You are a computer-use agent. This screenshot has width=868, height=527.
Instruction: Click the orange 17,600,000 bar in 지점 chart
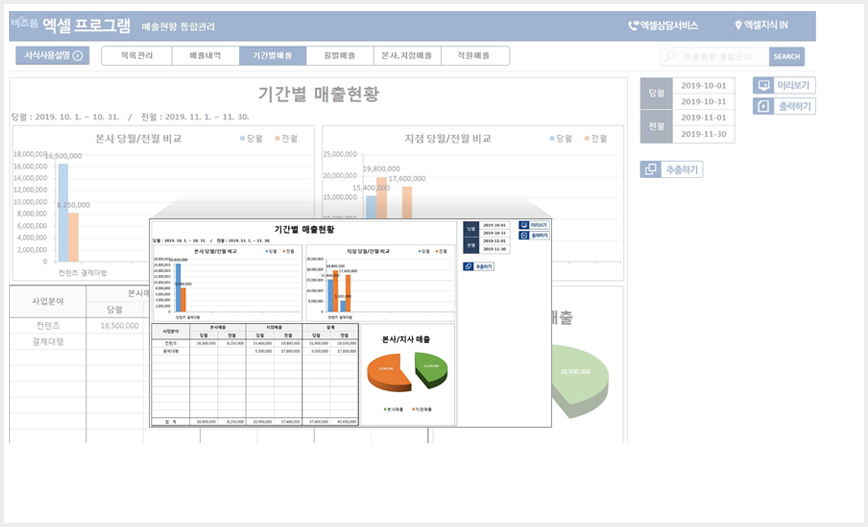[x=407, y=202]
